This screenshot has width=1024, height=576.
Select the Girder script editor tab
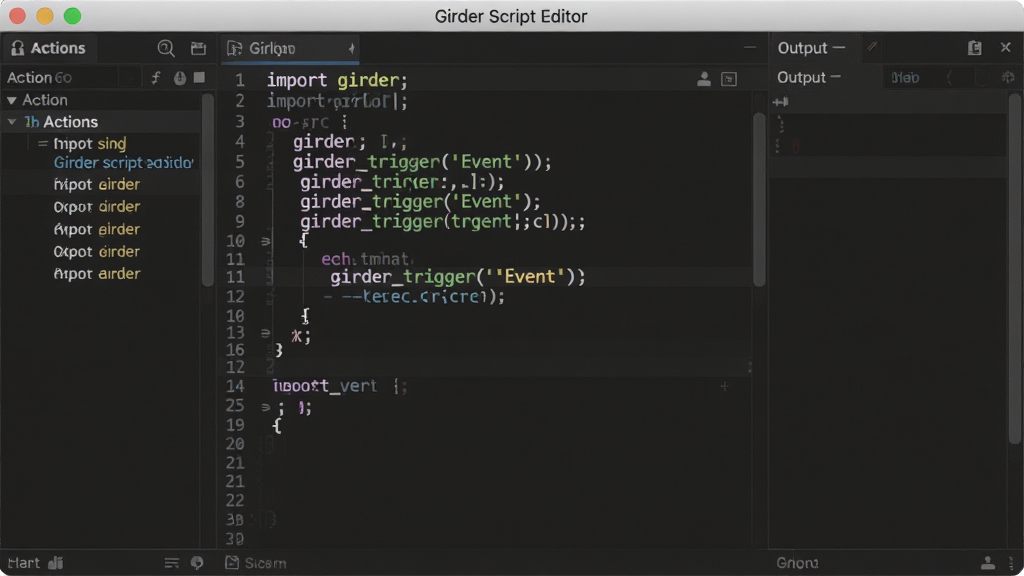tap(290, 48)
